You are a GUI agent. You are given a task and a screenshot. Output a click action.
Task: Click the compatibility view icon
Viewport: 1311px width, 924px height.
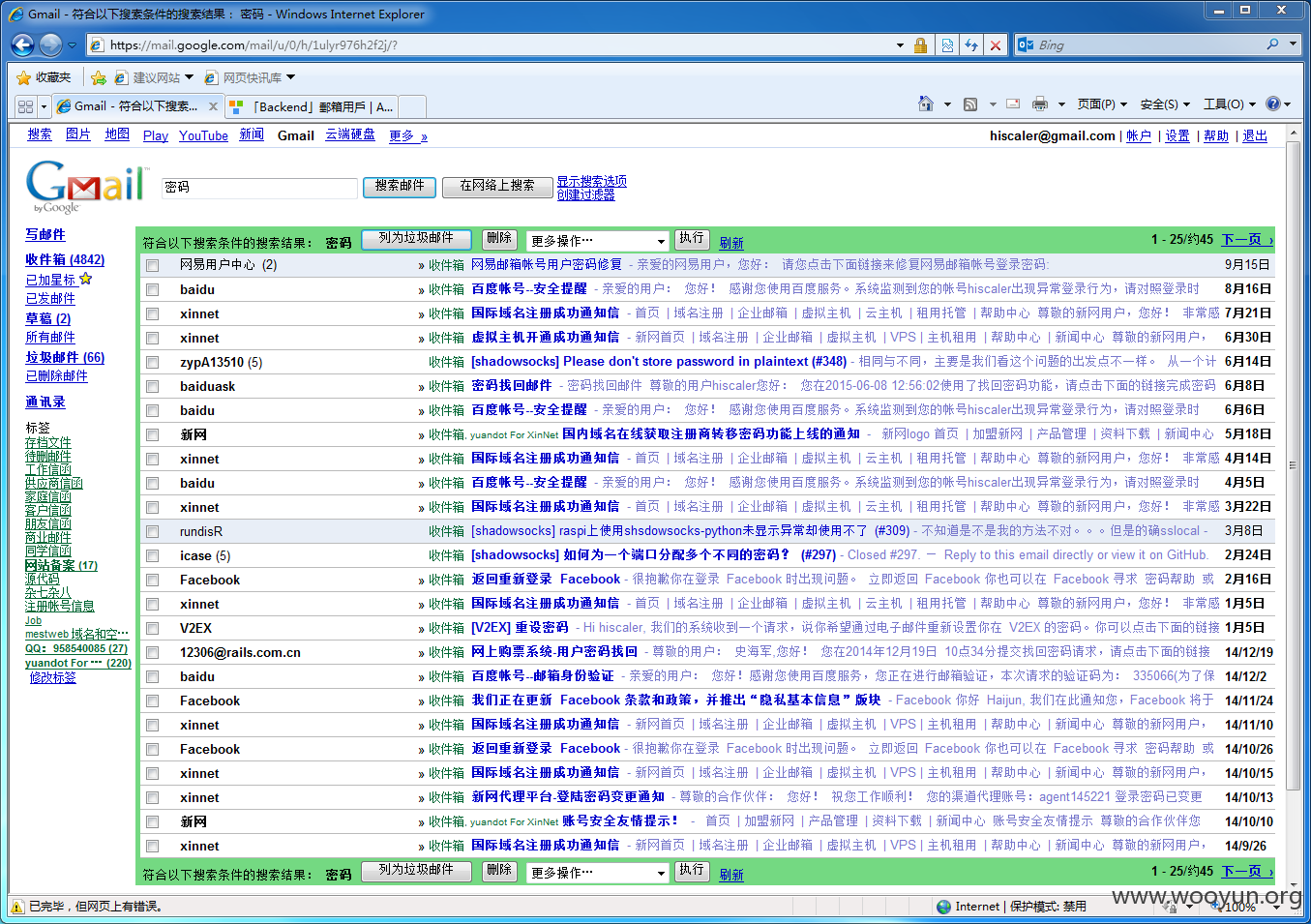(947, 45)
